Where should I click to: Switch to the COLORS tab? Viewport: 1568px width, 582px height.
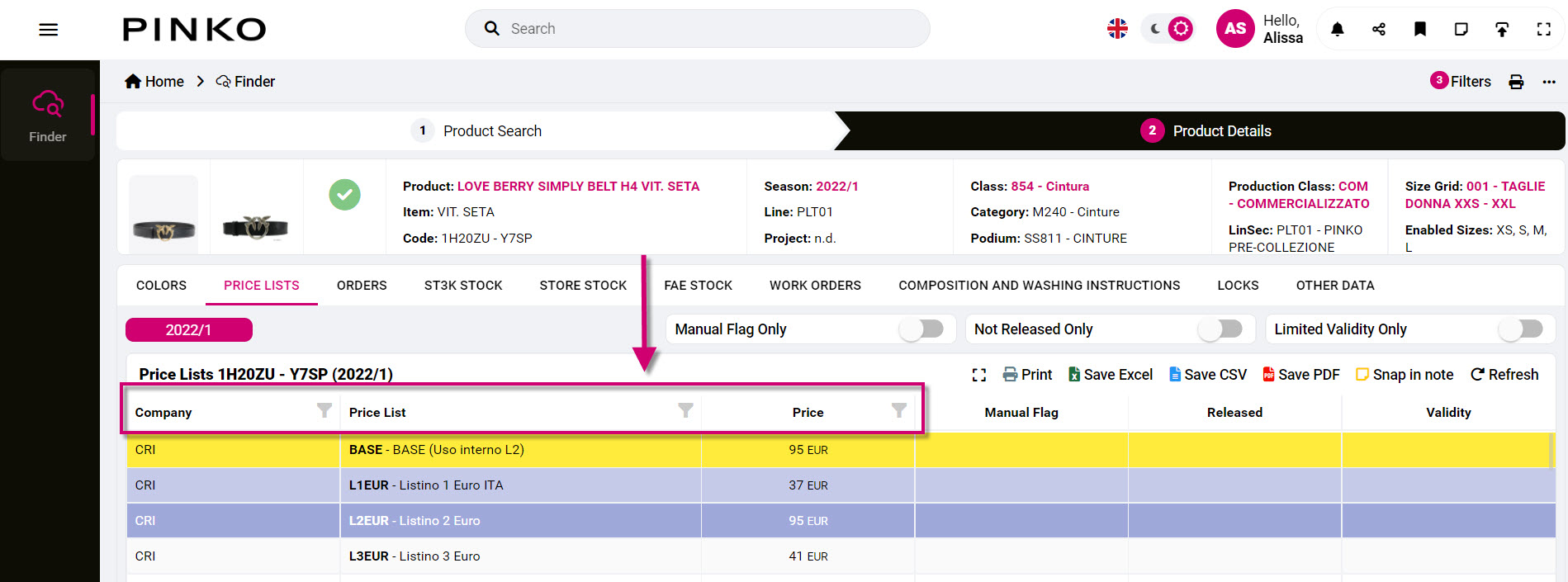(x=161, y=286)
